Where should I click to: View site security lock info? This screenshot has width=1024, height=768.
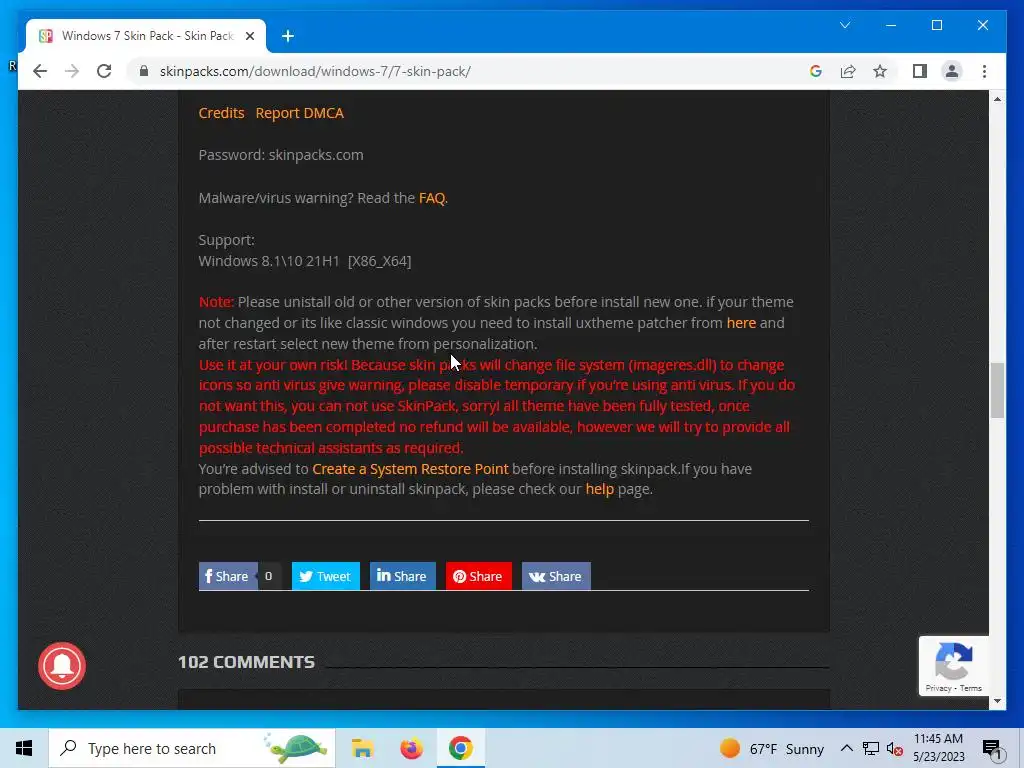(144, 71)
